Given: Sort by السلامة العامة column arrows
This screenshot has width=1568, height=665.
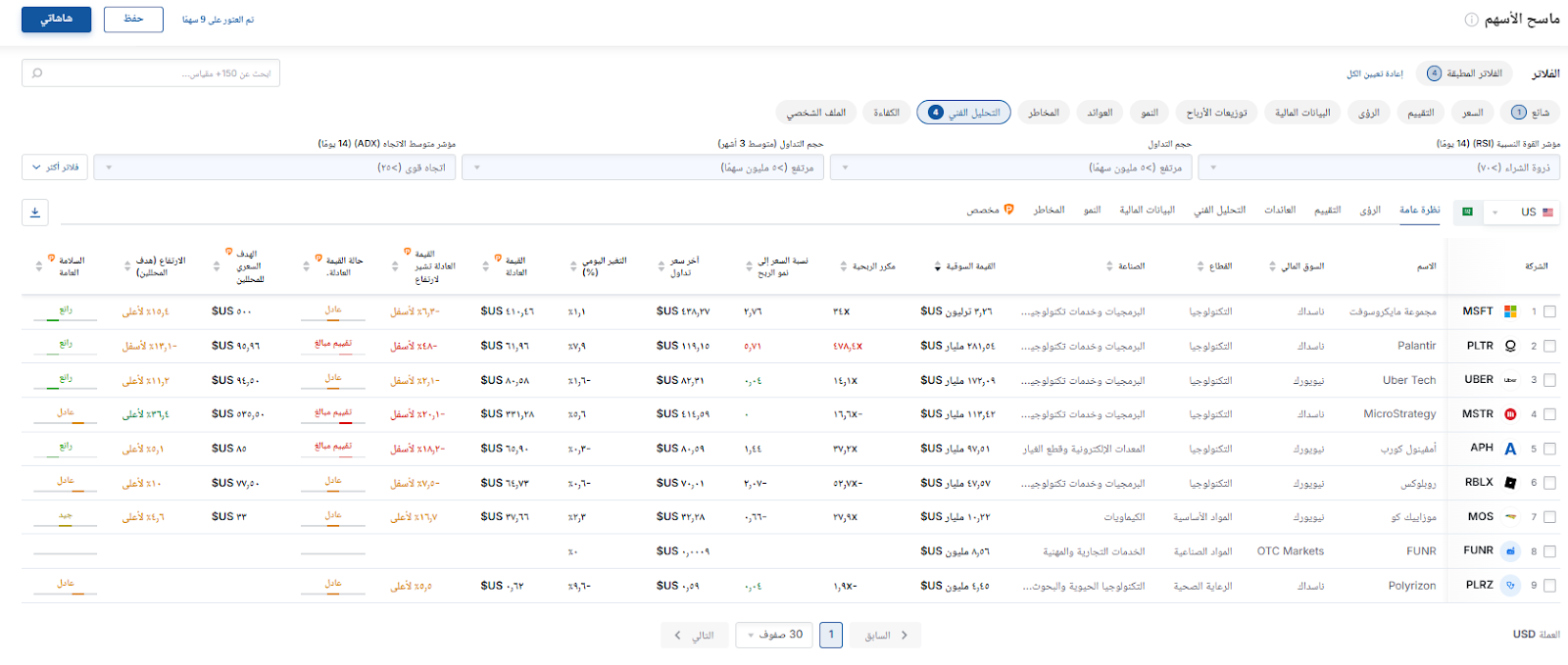Looking at the screenshot, I should click(x=39, y=266).
